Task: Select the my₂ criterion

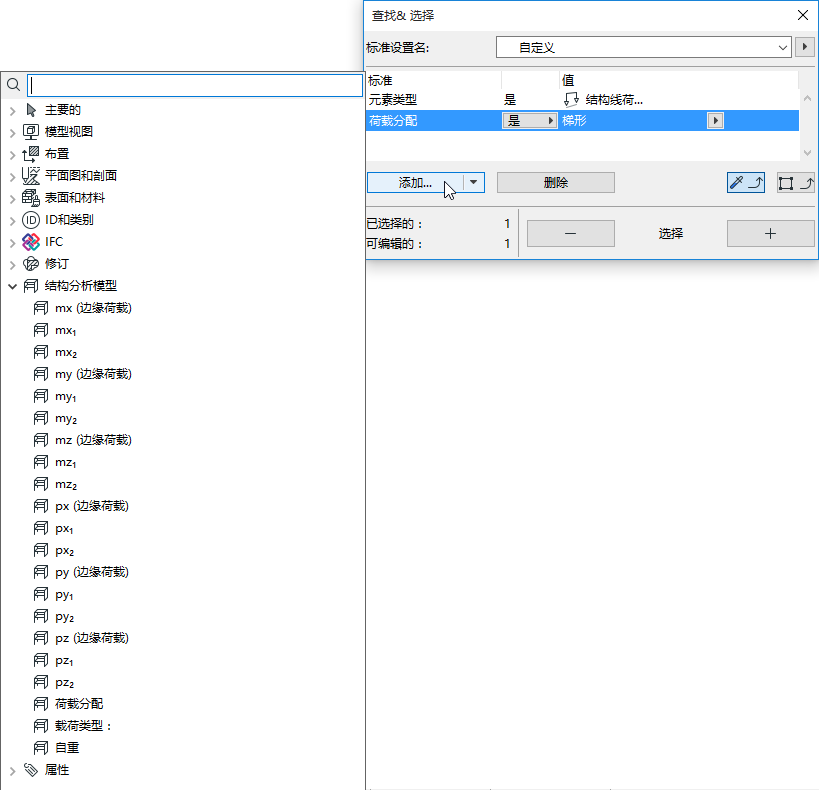Action: (x=66, y=418)
